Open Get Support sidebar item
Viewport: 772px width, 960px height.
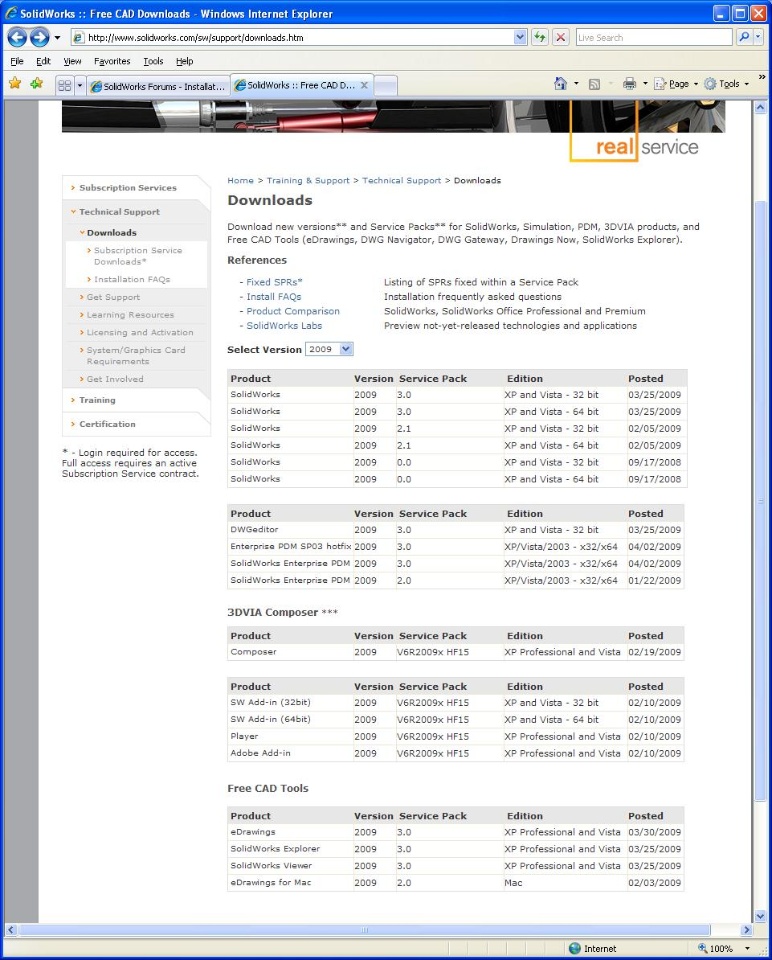point(113,297)
